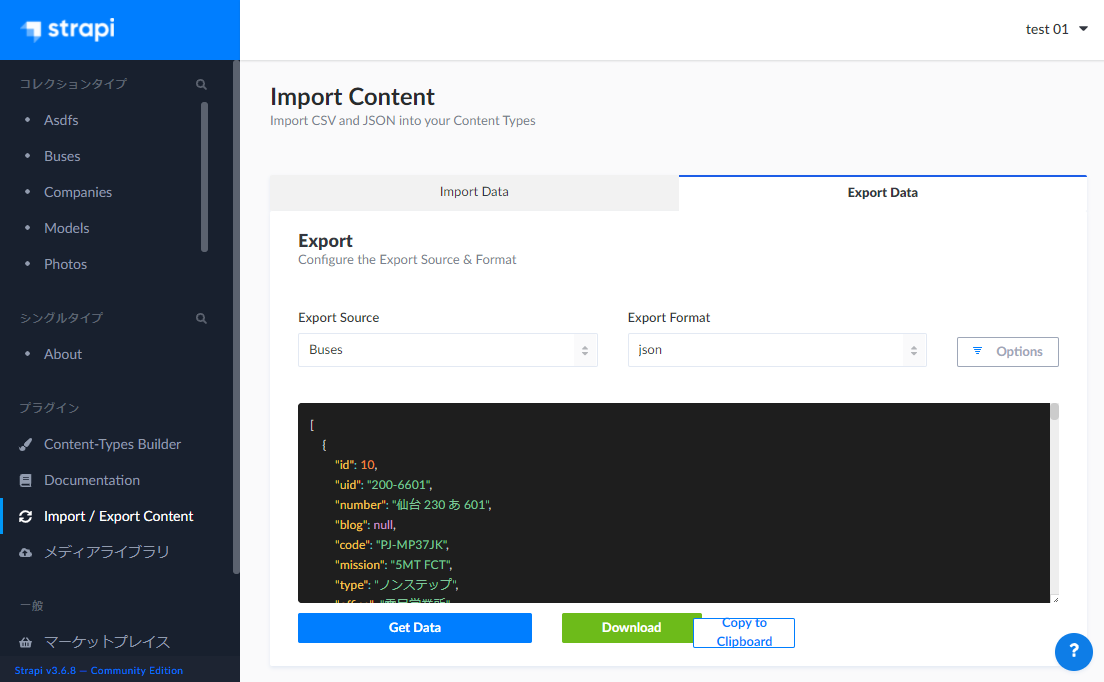Open the Options panel
Image resolution: width=1104 pixels, height=682 pixels.
[1007, 351]
